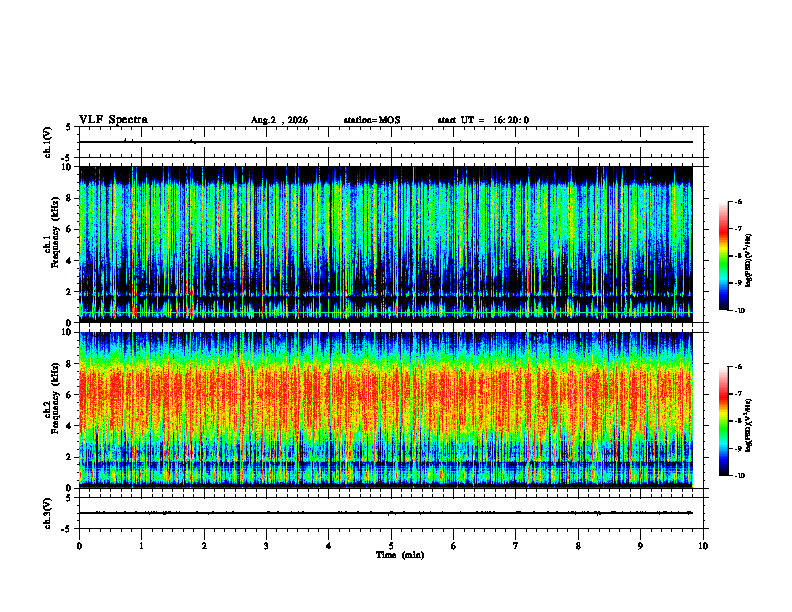The width and height of the screenshot is (792, 612).
Task: Click inside the ch.2 spectrogram panel
Action: [x=386, y=410]
